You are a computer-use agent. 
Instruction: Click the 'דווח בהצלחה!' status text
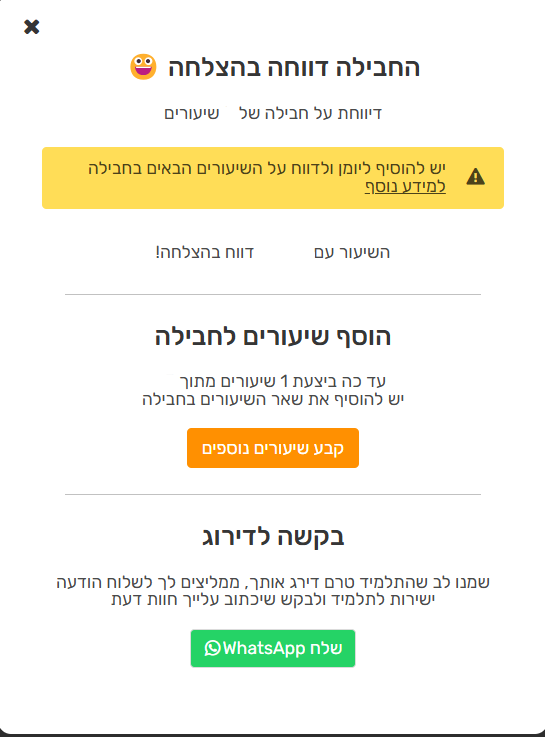pyautogui.click(x=205, y=252)
